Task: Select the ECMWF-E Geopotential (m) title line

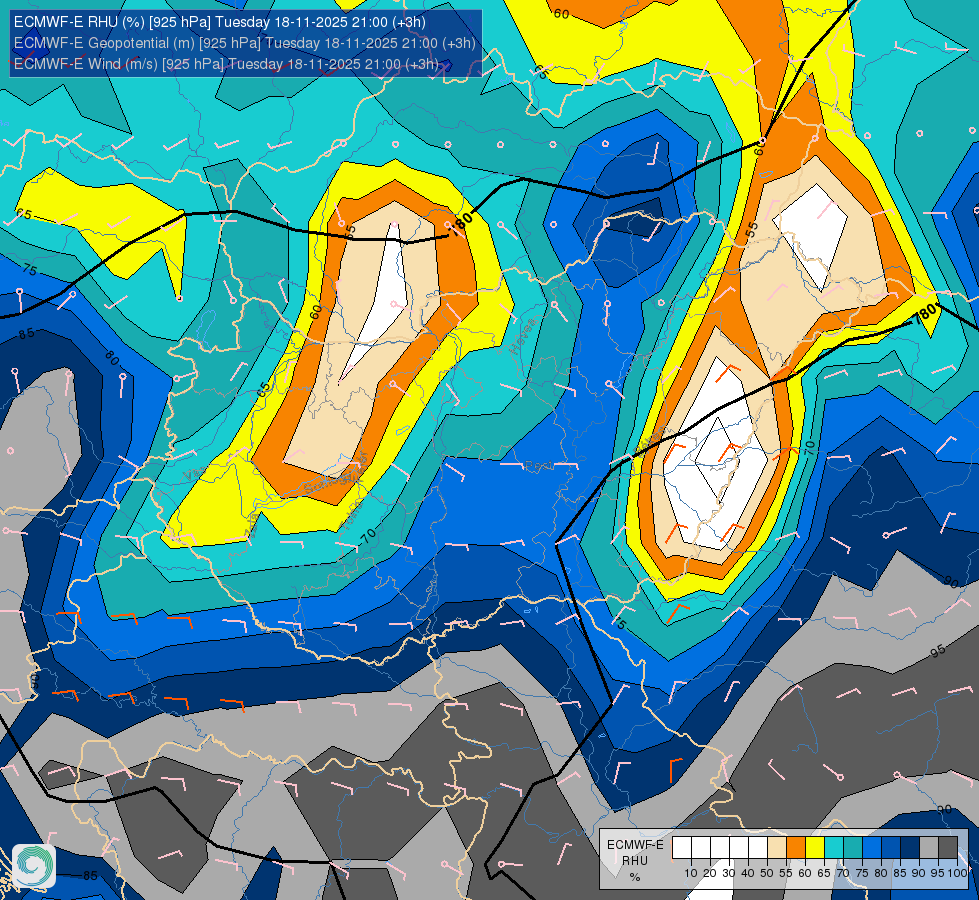Action: 245,43
